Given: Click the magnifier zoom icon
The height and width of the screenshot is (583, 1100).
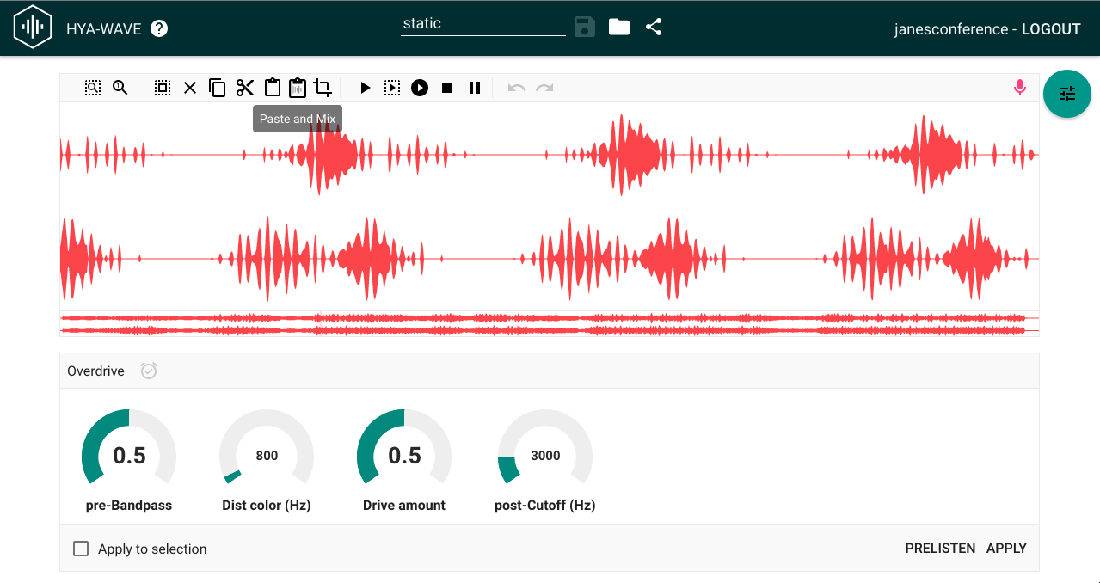Looking at the screenshot, I should click(x=120, y=88).
